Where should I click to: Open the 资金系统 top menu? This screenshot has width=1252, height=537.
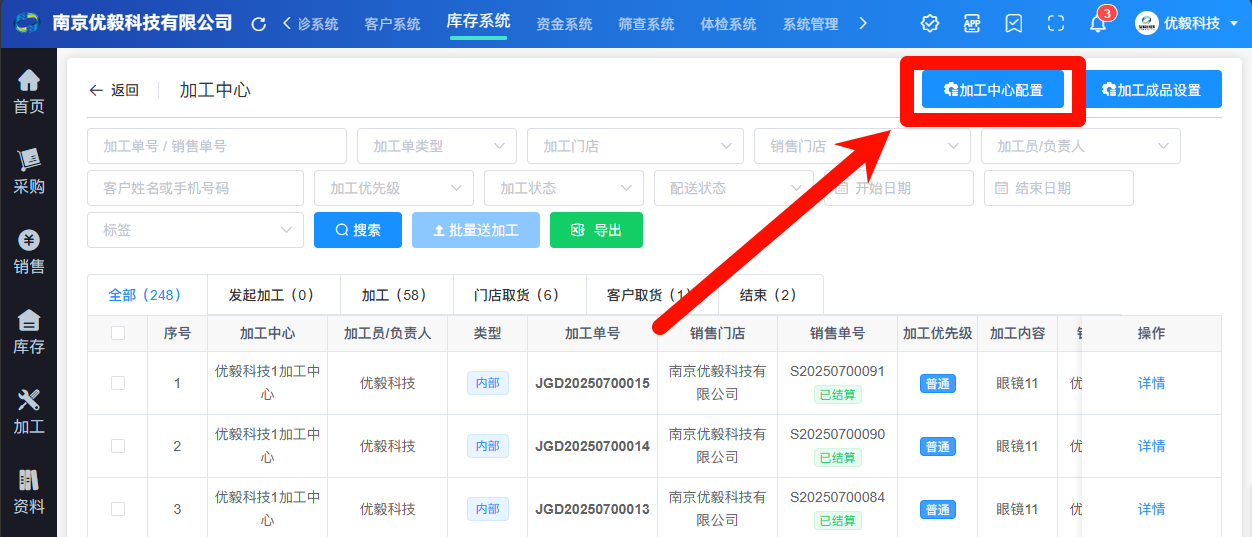pos(564,24)
